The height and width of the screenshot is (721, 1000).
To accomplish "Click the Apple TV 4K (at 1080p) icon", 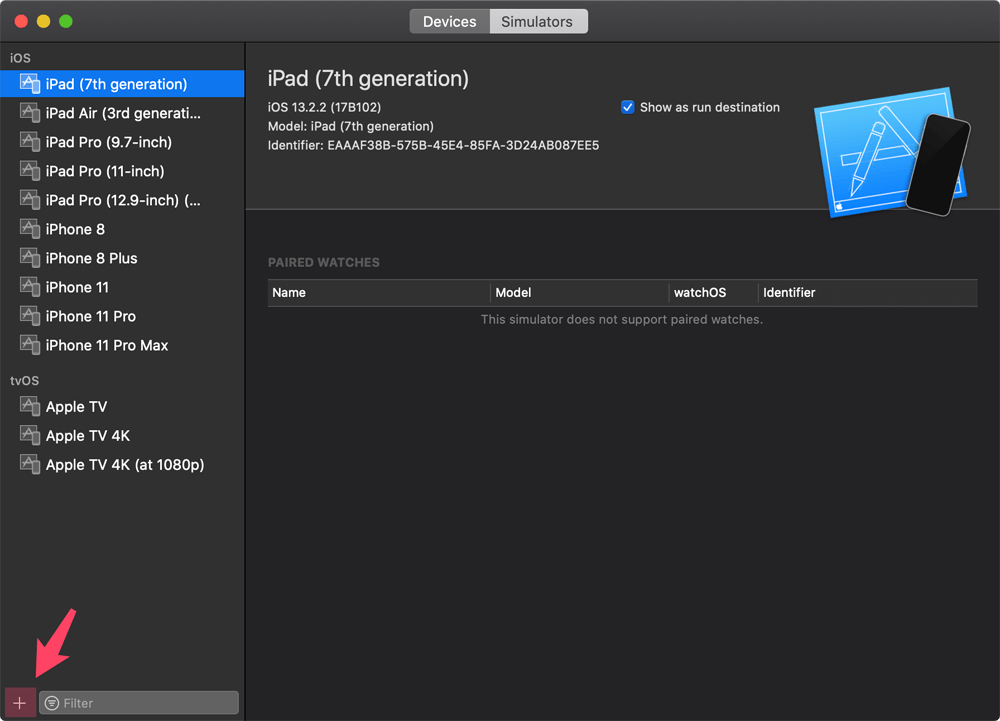I will tap(30, 464).
